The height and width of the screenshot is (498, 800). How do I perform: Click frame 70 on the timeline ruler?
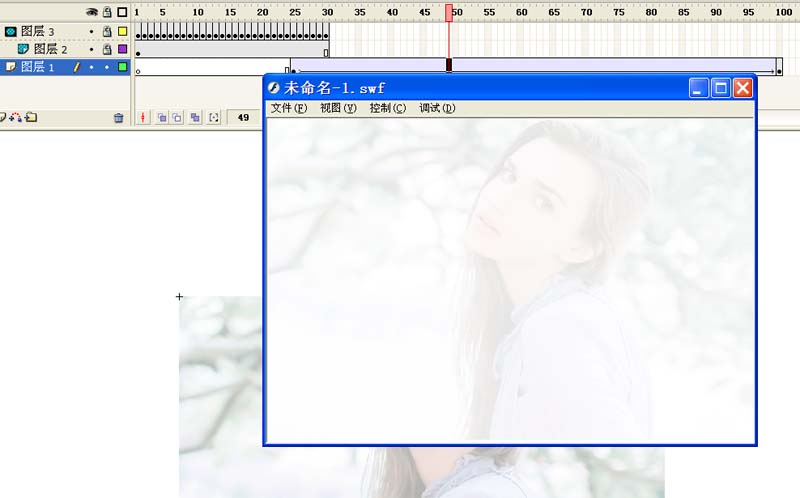point(586,12)
